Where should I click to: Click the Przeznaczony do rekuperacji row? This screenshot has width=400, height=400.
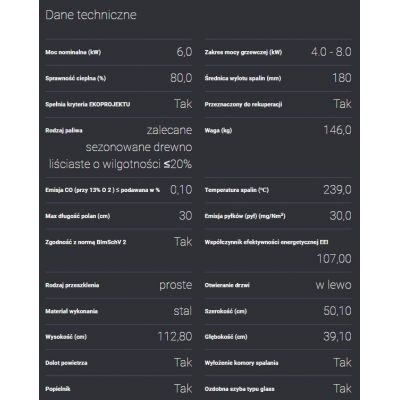click(x=278, y=104)
